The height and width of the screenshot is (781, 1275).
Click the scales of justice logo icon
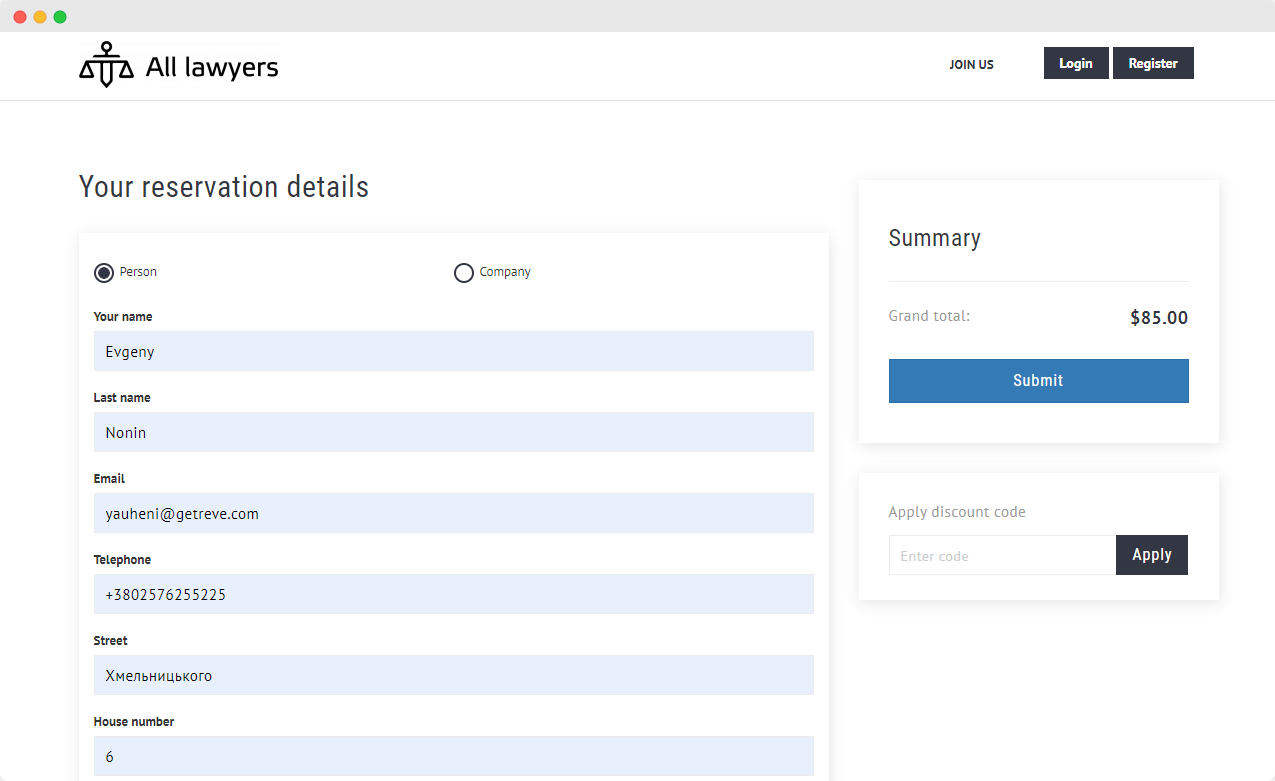pyautogui.click(x=106, y=65)
